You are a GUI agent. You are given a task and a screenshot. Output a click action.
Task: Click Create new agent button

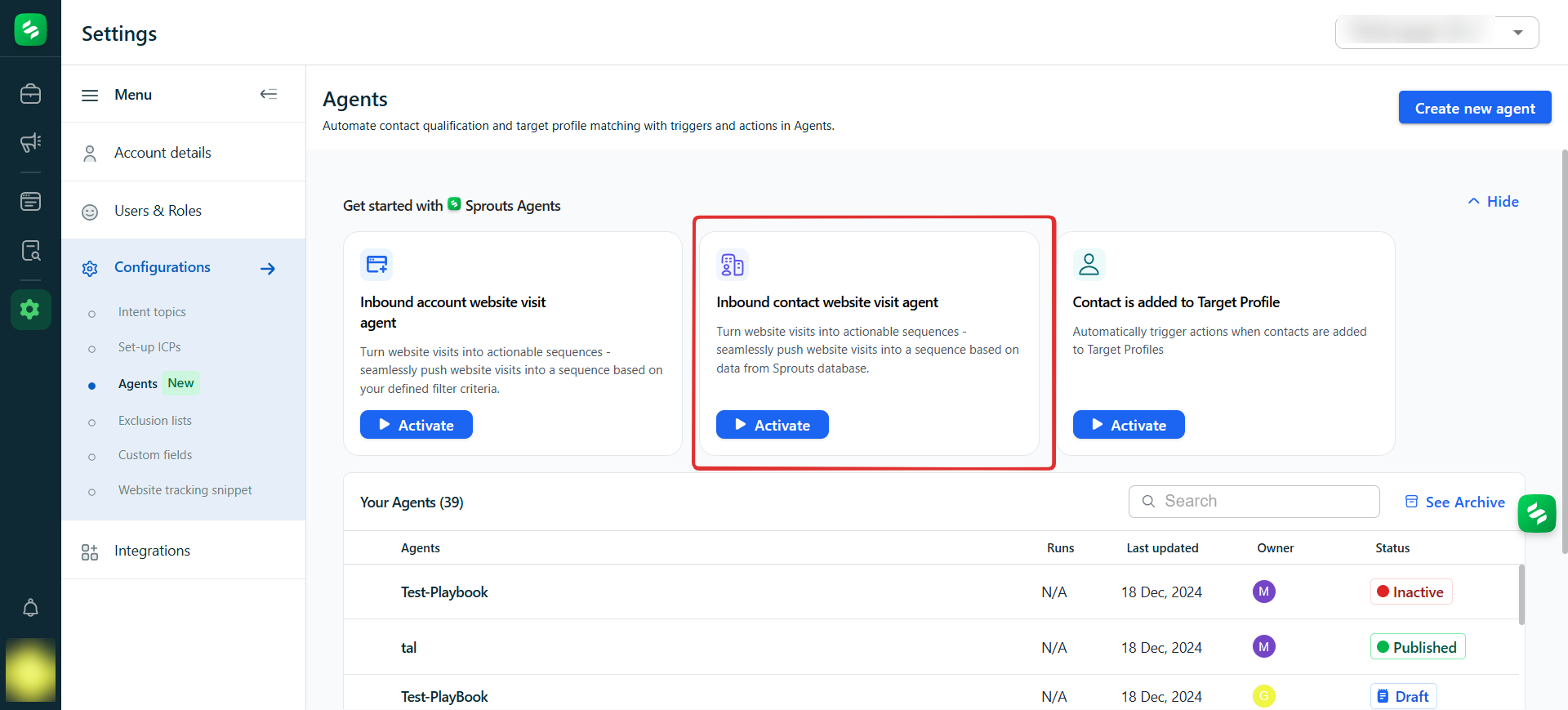tap(1474, 108)
